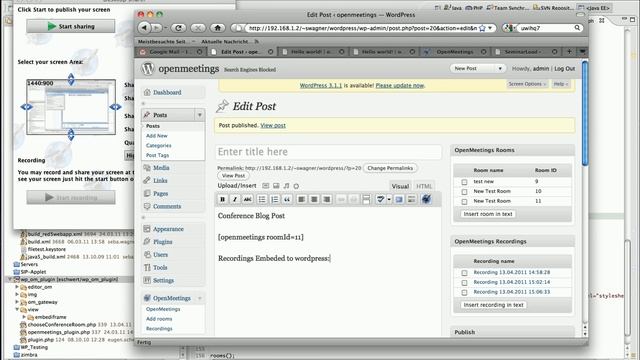This screenshot has height=360, width=640.
Task: Open the New Post dropdown arrow
Action: click(x=500, y=69)
